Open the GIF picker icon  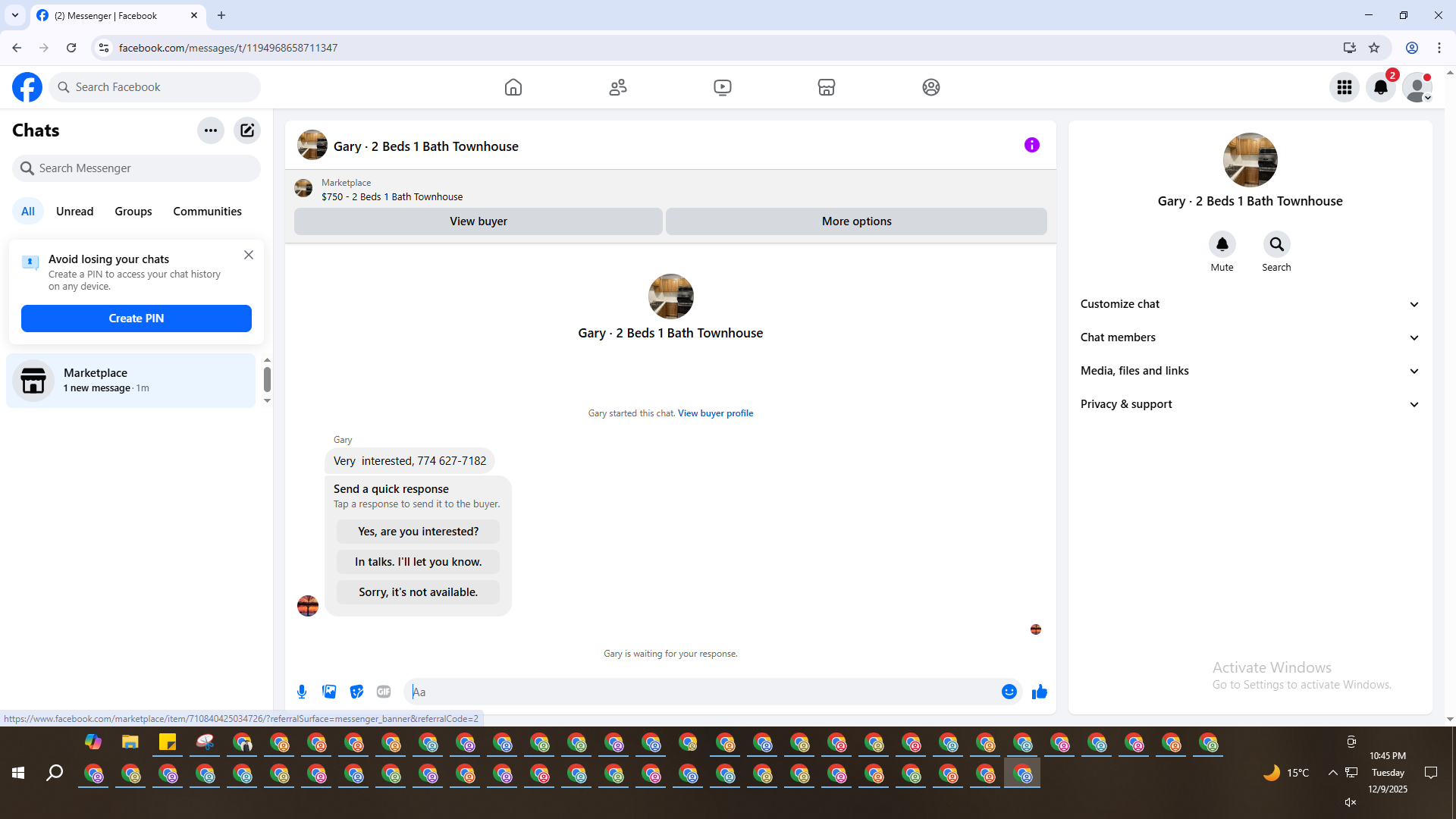(x=384, y=692)
